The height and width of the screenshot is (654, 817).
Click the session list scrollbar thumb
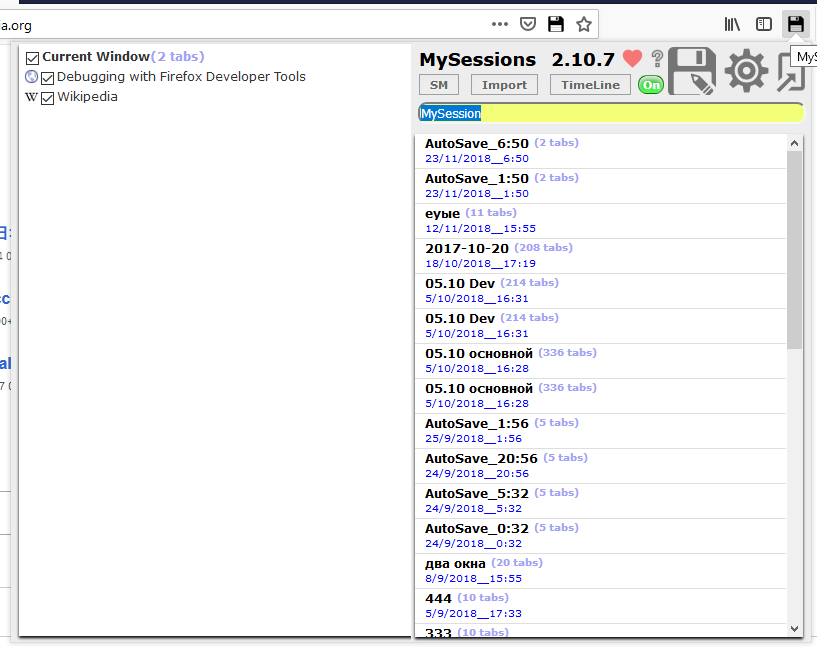pyautogui.click(x=794, y=250)
